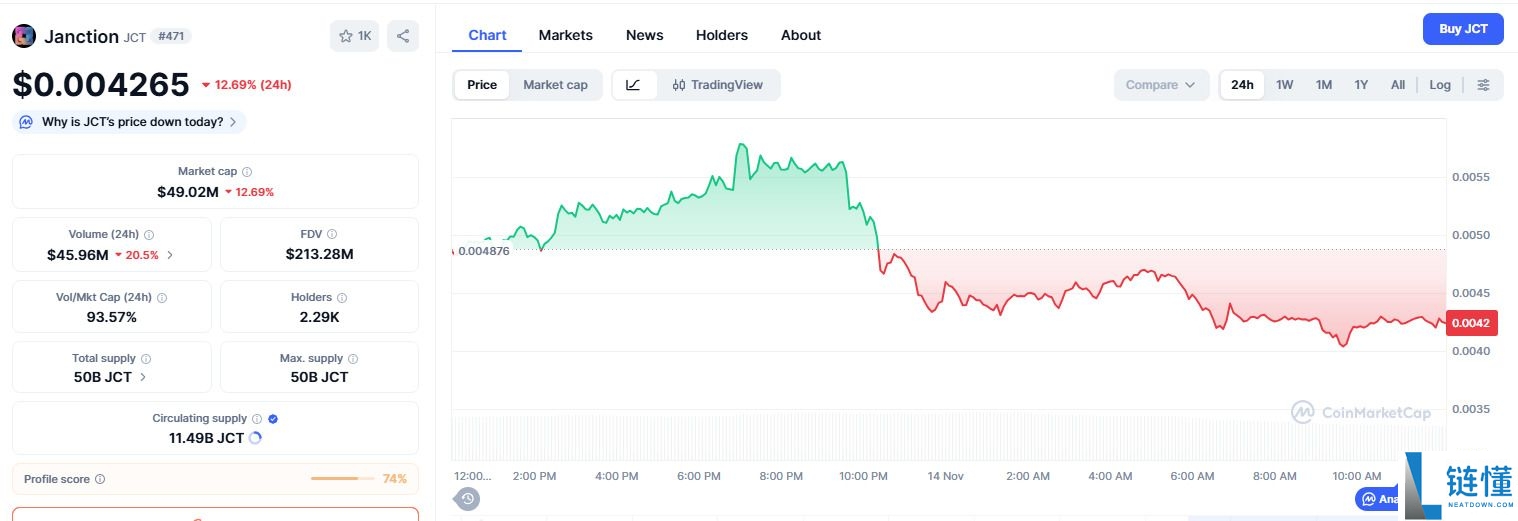Screen dimensions: 1518x521
Task: Open Why is JCT's price down today
Action: (131, 122)
